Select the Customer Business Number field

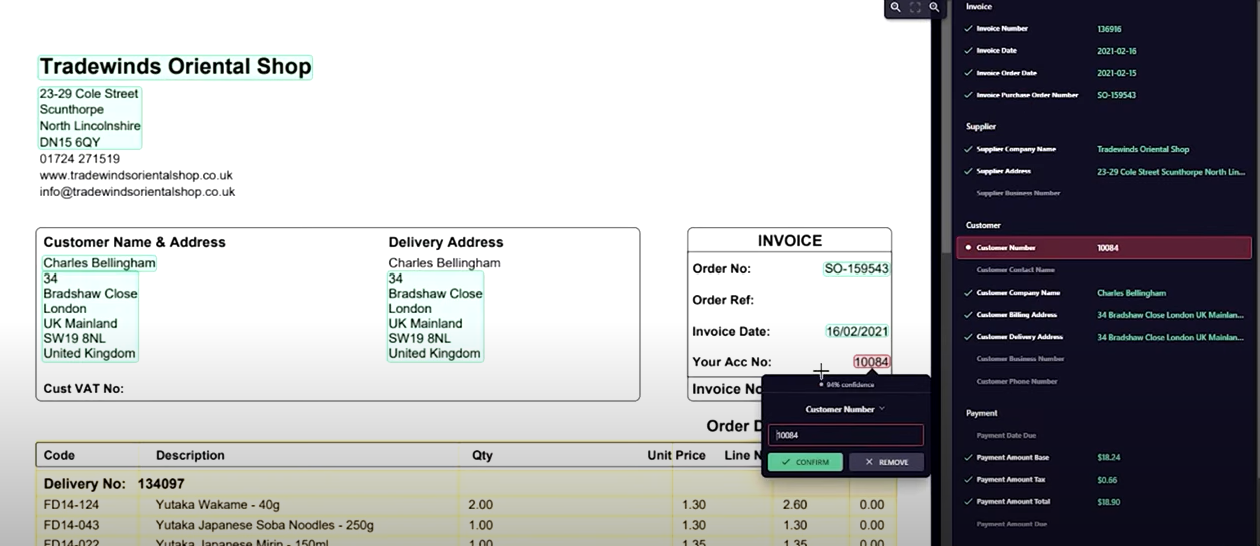1105,359
